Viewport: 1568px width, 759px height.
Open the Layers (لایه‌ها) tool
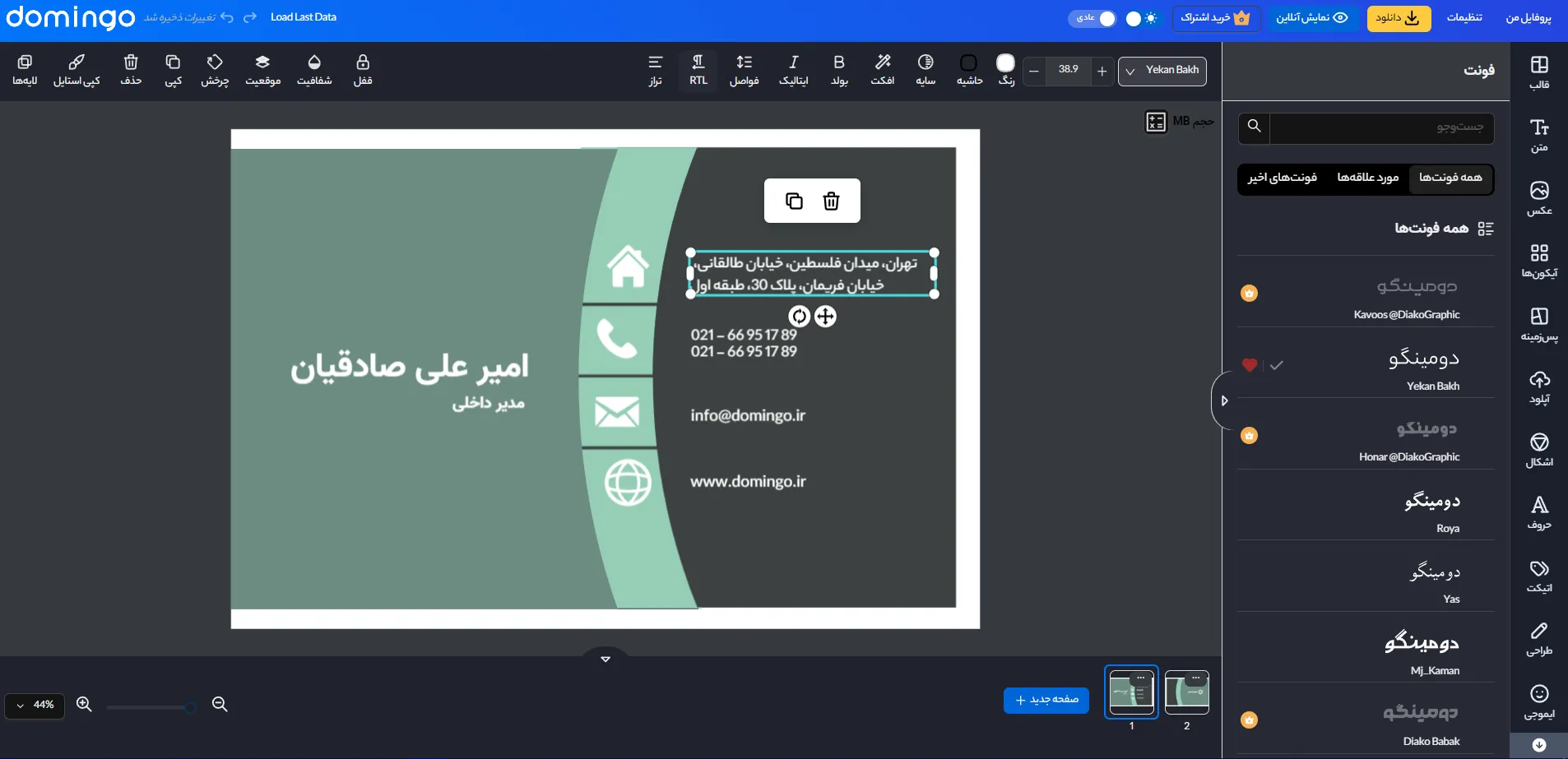pos(25,70)
